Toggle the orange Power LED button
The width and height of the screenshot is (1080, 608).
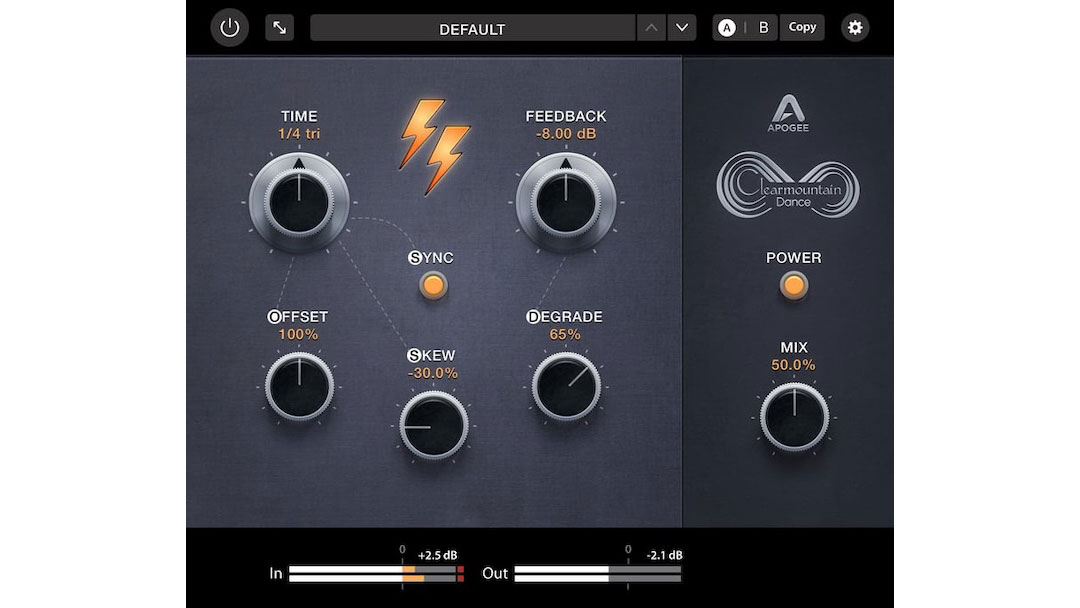pos(794,286)
